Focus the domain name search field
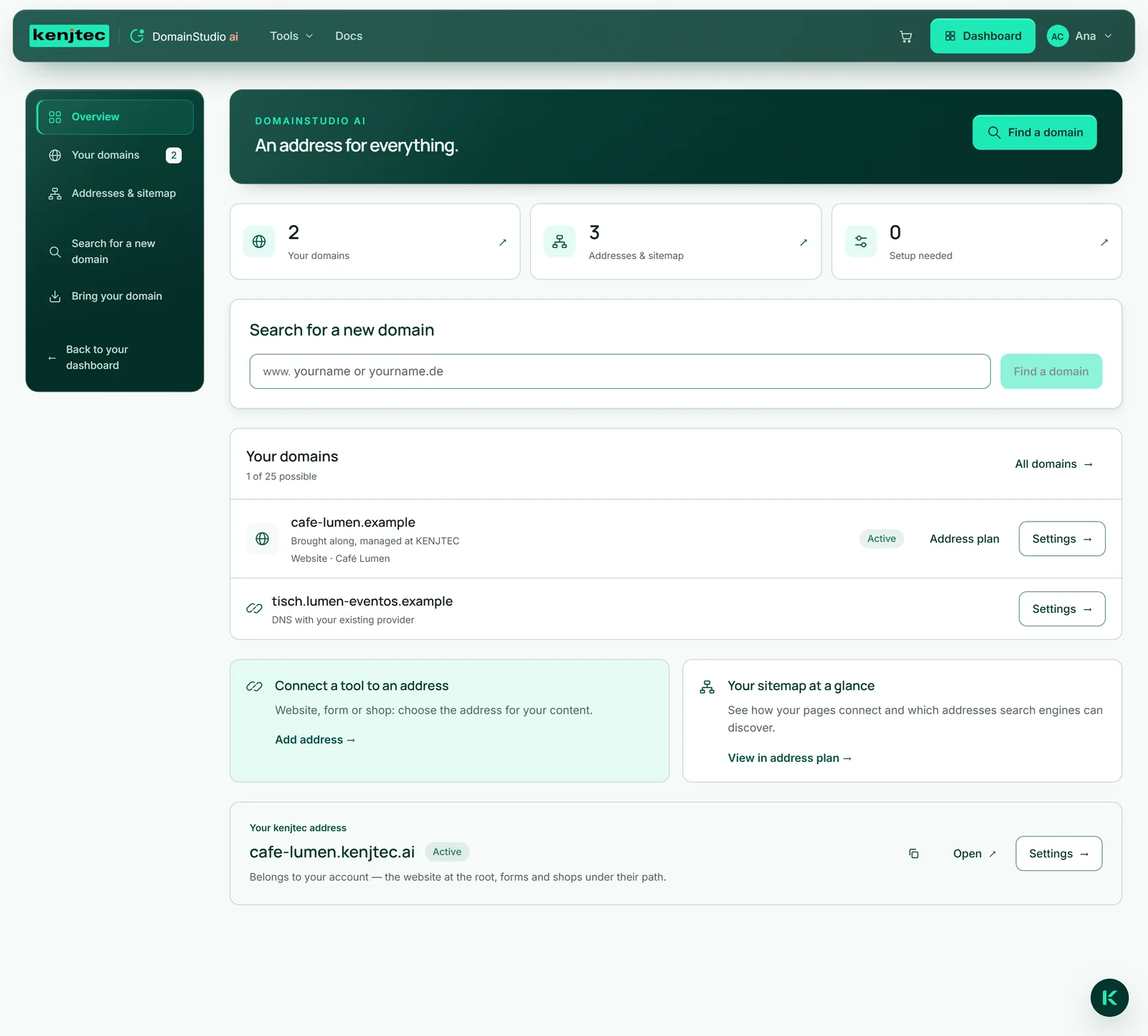This screenshot has height=1036, width=1148. (x=620, y=372)
